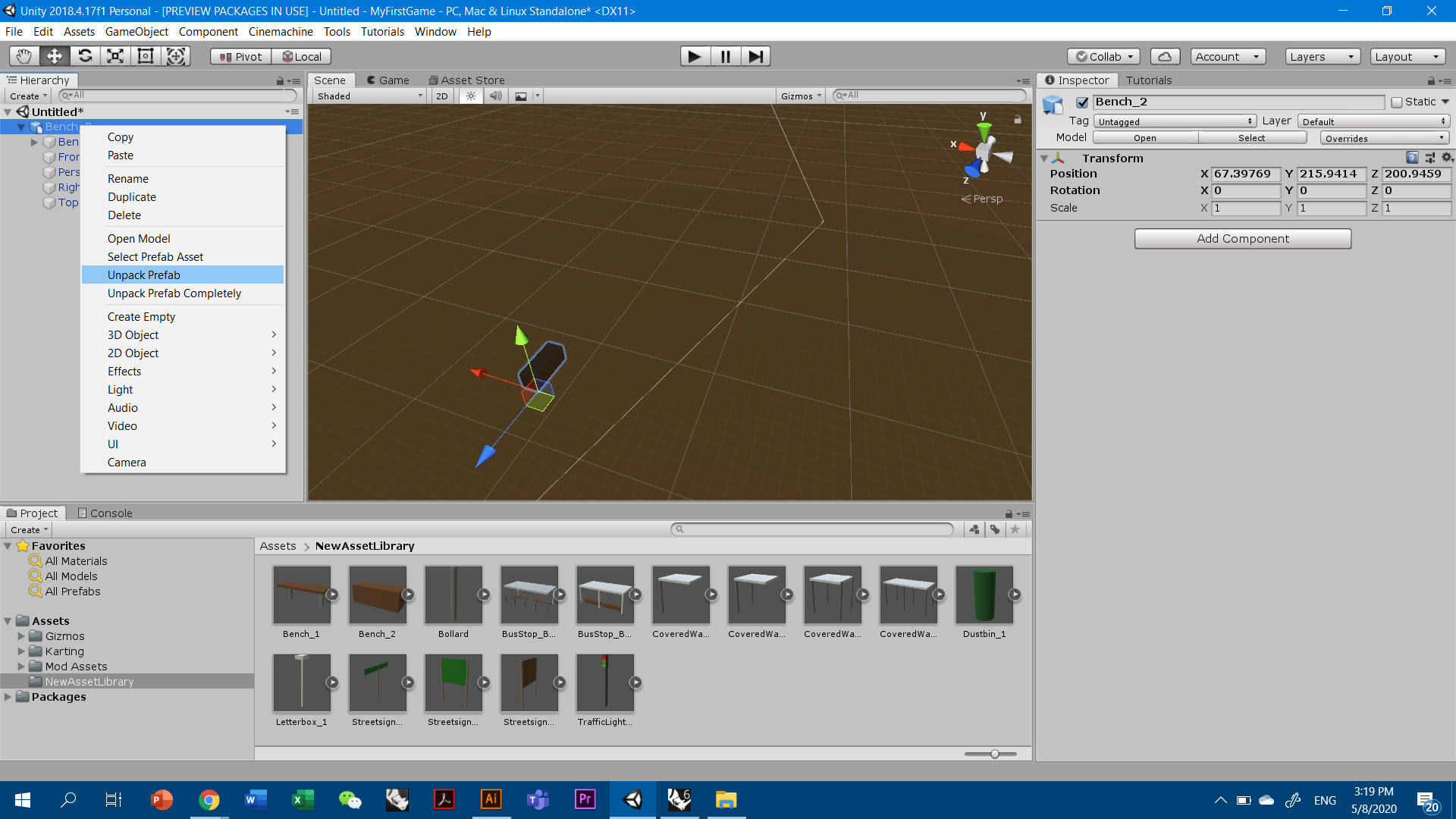The height and width of the screenshot is (819, 1456).
Task: Open the 3D Object submenu
Action: point(182,334)
